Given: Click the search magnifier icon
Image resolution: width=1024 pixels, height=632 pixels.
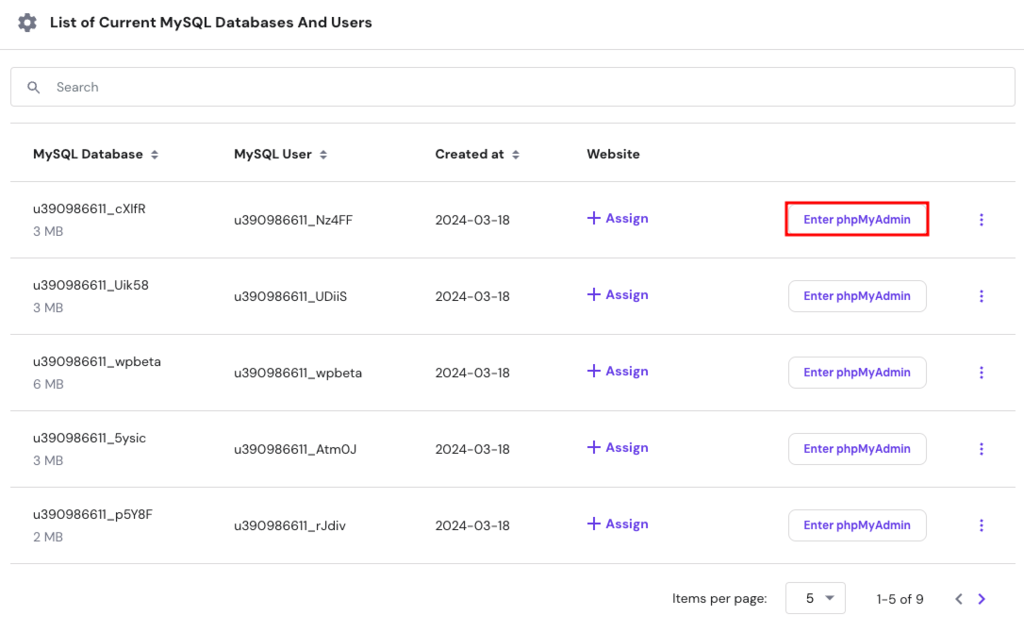Looking at the screenshot, I should (x=33, y=87).
